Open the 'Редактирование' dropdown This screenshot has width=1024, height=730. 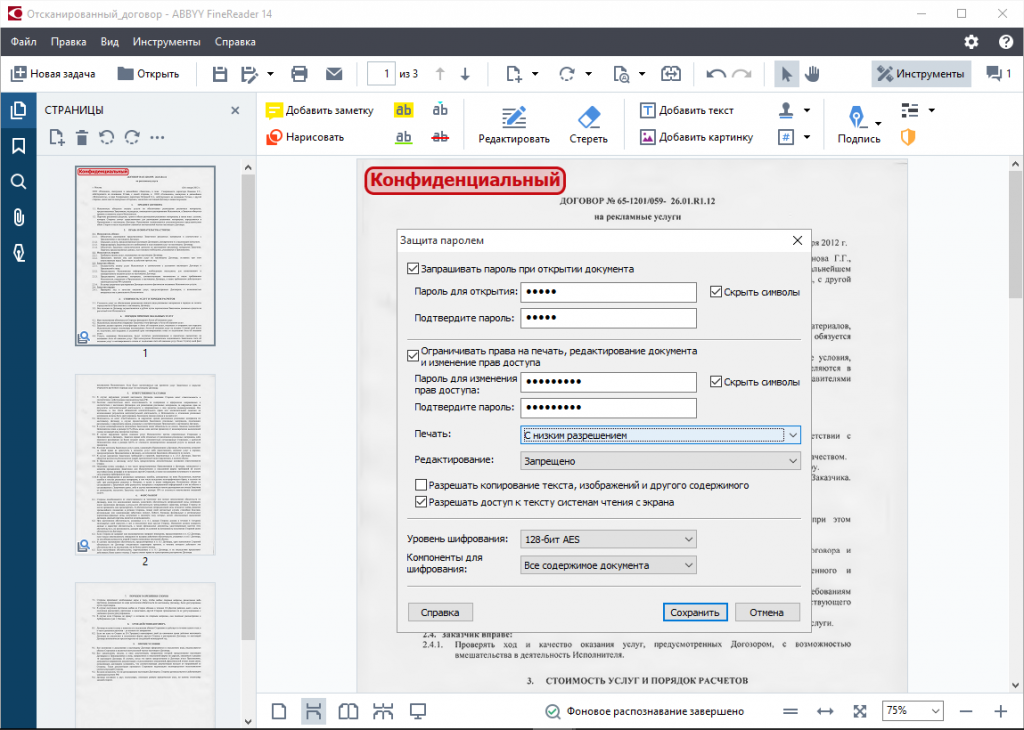click(x=660, y=461)
